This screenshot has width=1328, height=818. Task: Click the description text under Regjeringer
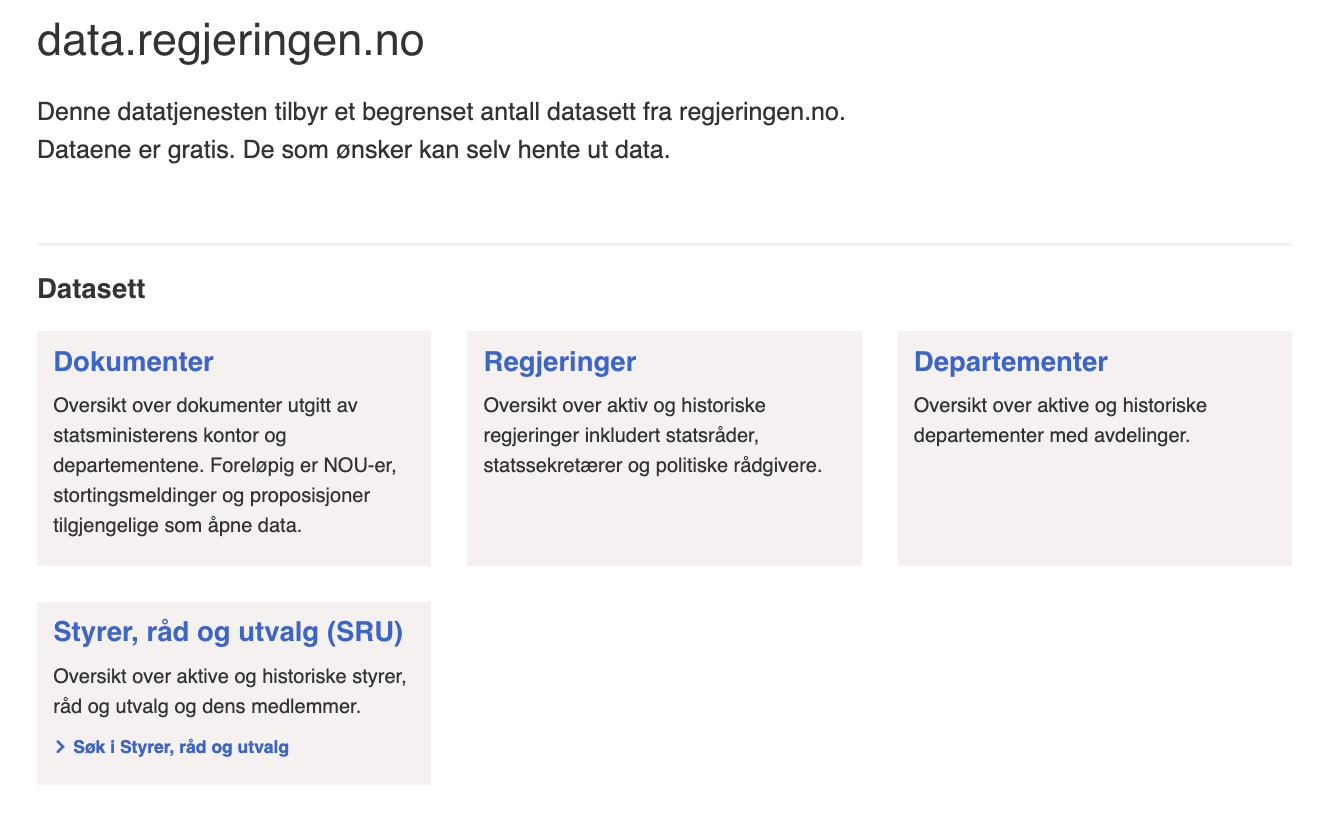(652, 435)
